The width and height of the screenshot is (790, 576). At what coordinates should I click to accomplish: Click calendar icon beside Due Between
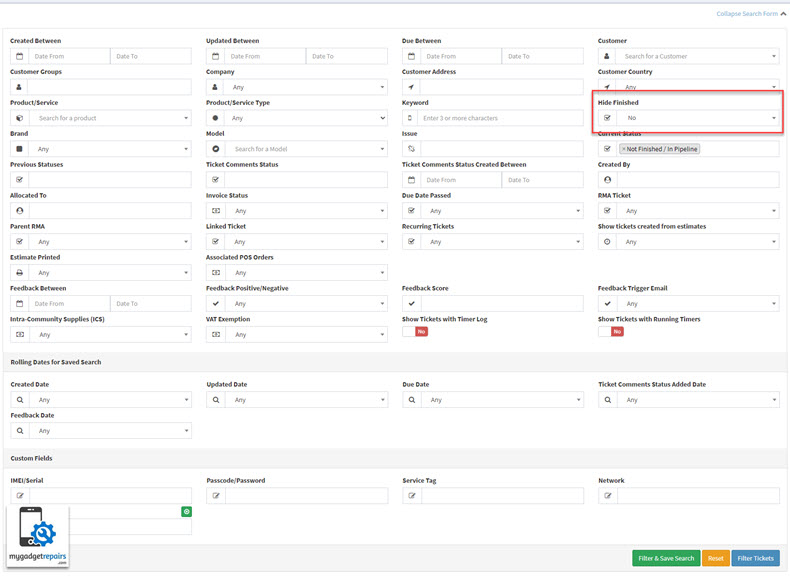click(411, 56)
